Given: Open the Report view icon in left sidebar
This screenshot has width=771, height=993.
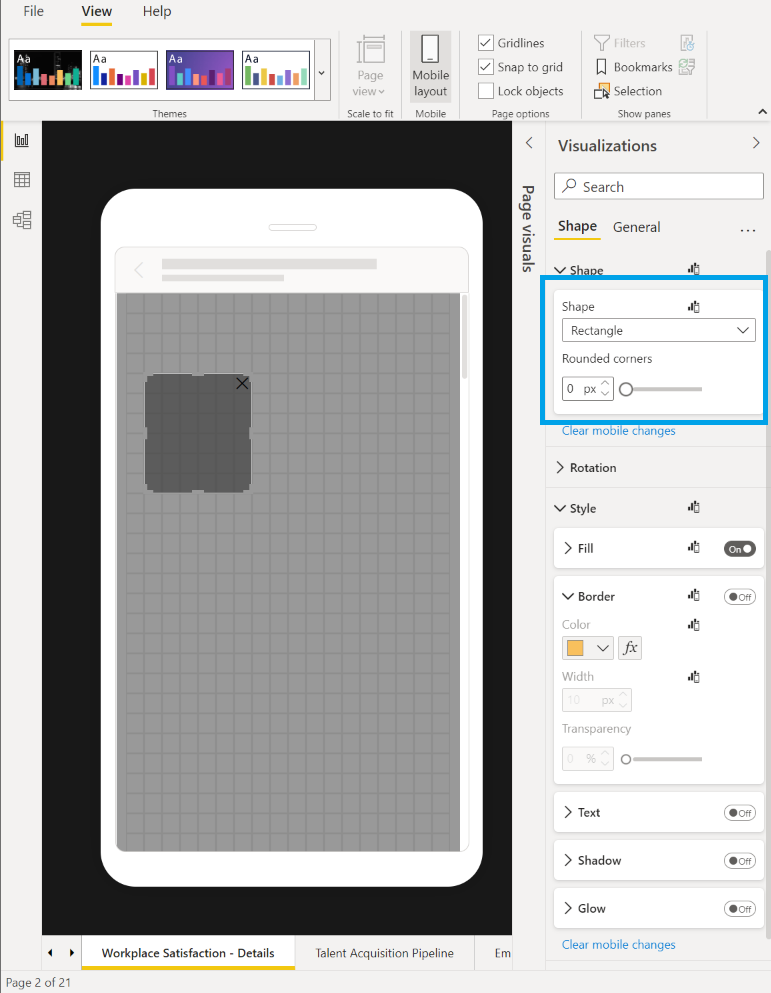Looking at the screenshot, I should [x=21, y=140].
